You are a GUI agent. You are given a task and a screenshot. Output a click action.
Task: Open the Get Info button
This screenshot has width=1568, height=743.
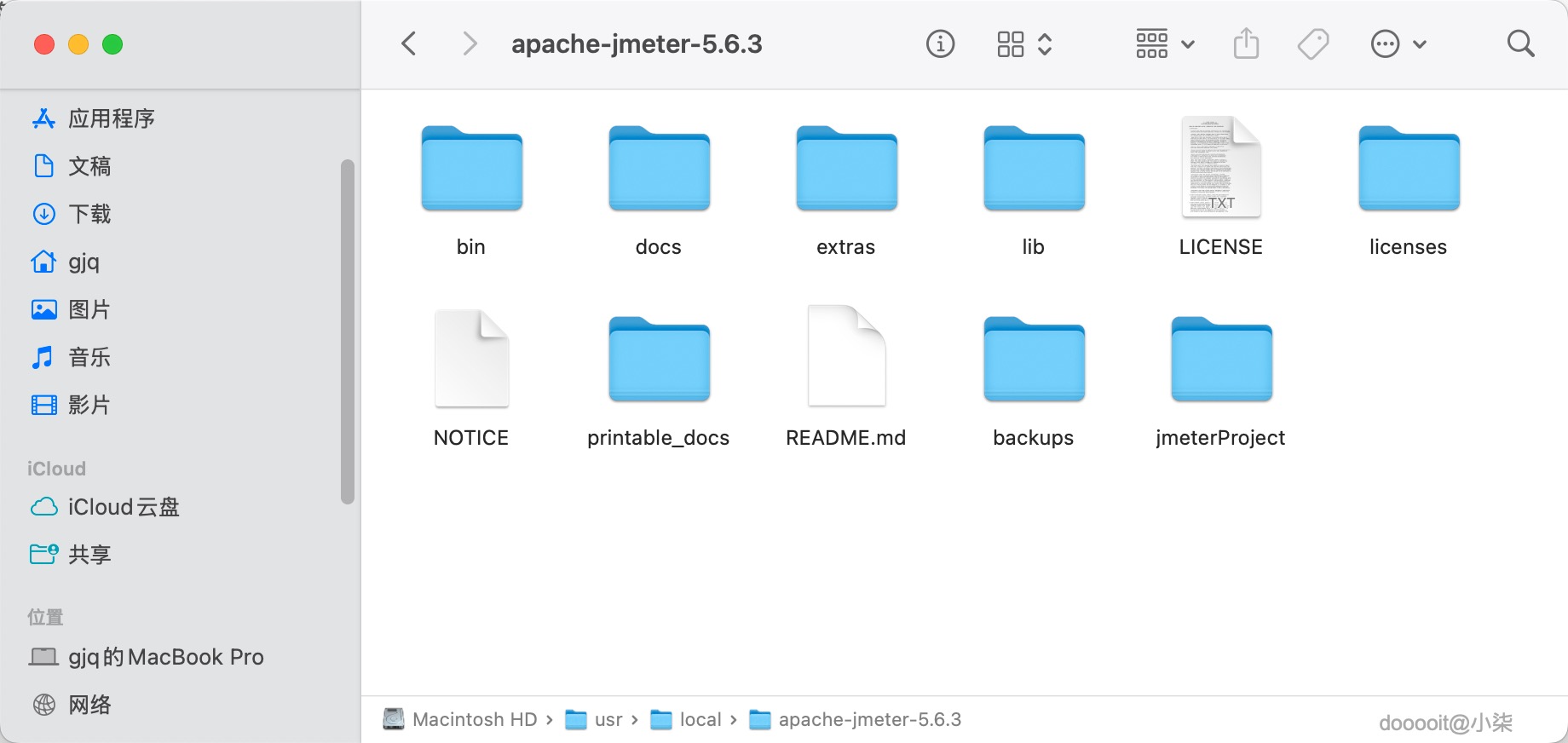tap(940, 43)
